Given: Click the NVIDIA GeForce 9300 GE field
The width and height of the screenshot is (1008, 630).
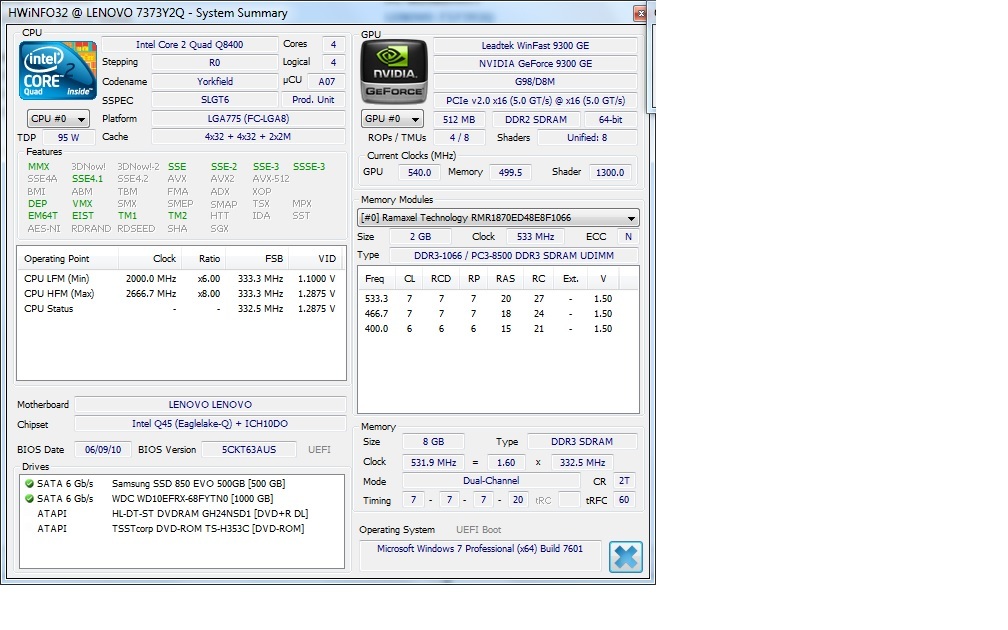Looking at the screenshot, I should [536, 64].
